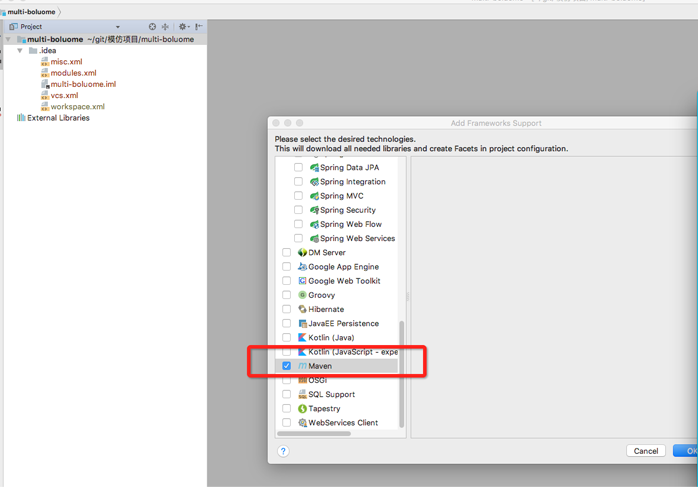Tick the Kotlin (Java) checkbox

point(287,338)
